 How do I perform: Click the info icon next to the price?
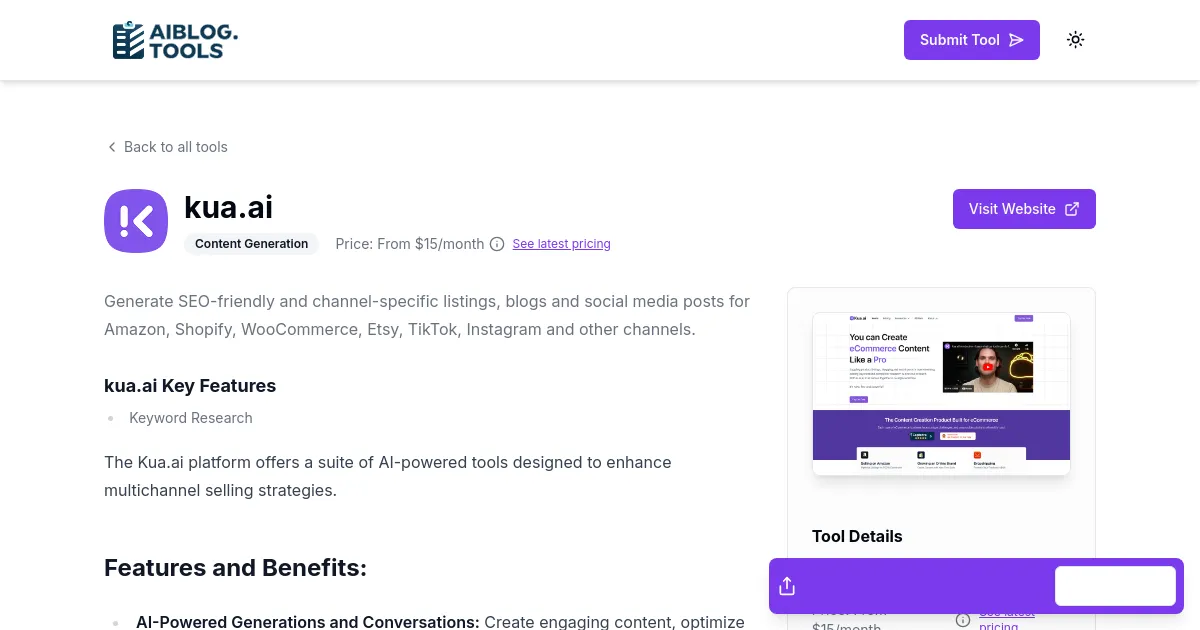[x=497, y=244]
